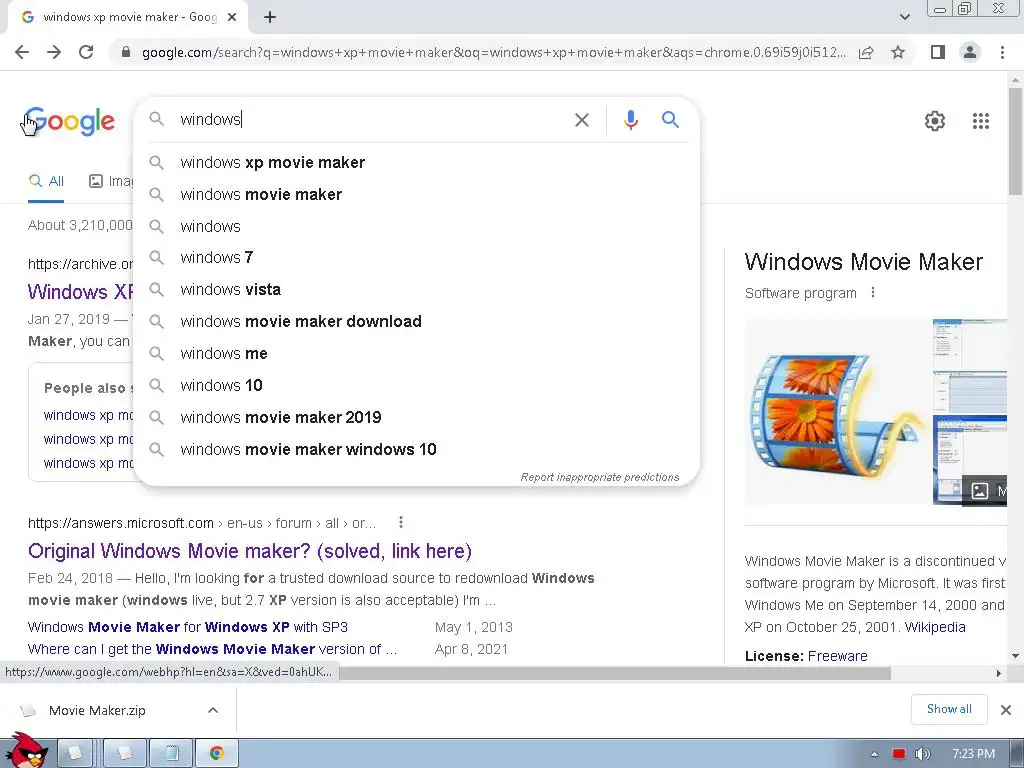
Task: Open the notepad taskbar item
Action: click(x=171, y=753)
